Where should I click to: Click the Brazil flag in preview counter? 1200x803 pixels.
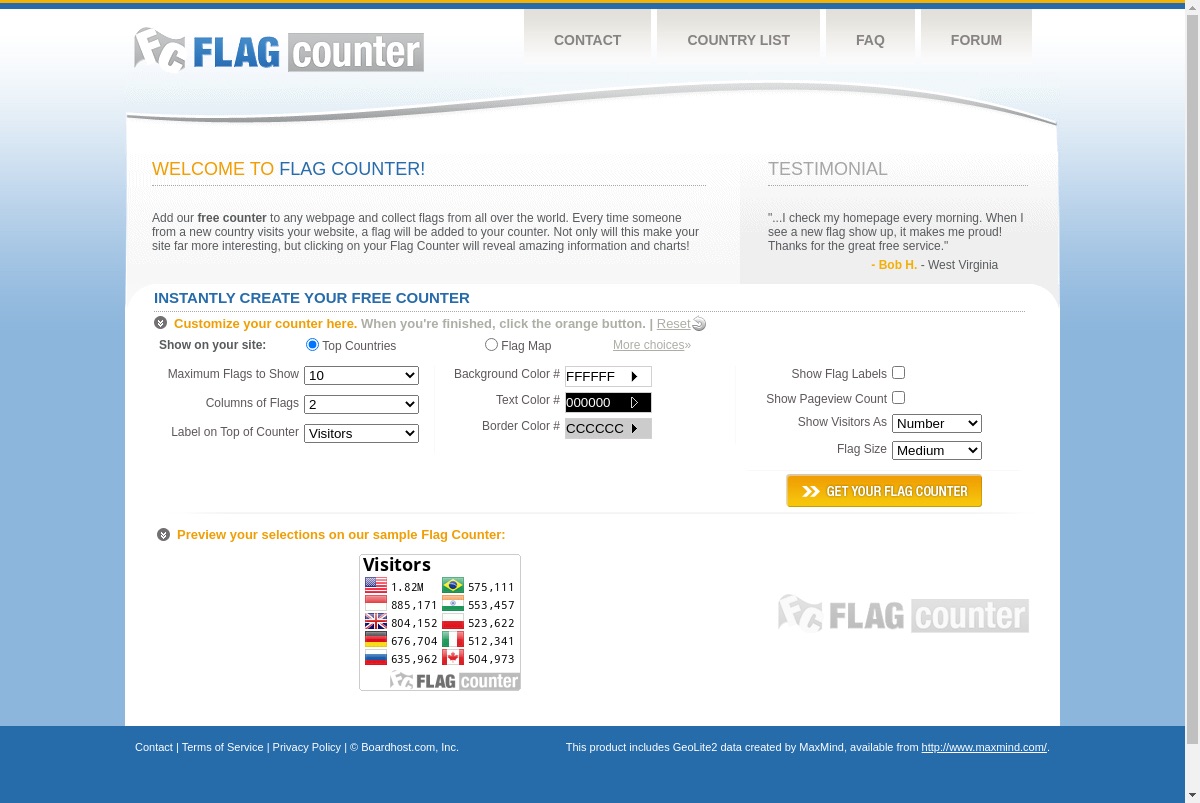pos(453,586)
